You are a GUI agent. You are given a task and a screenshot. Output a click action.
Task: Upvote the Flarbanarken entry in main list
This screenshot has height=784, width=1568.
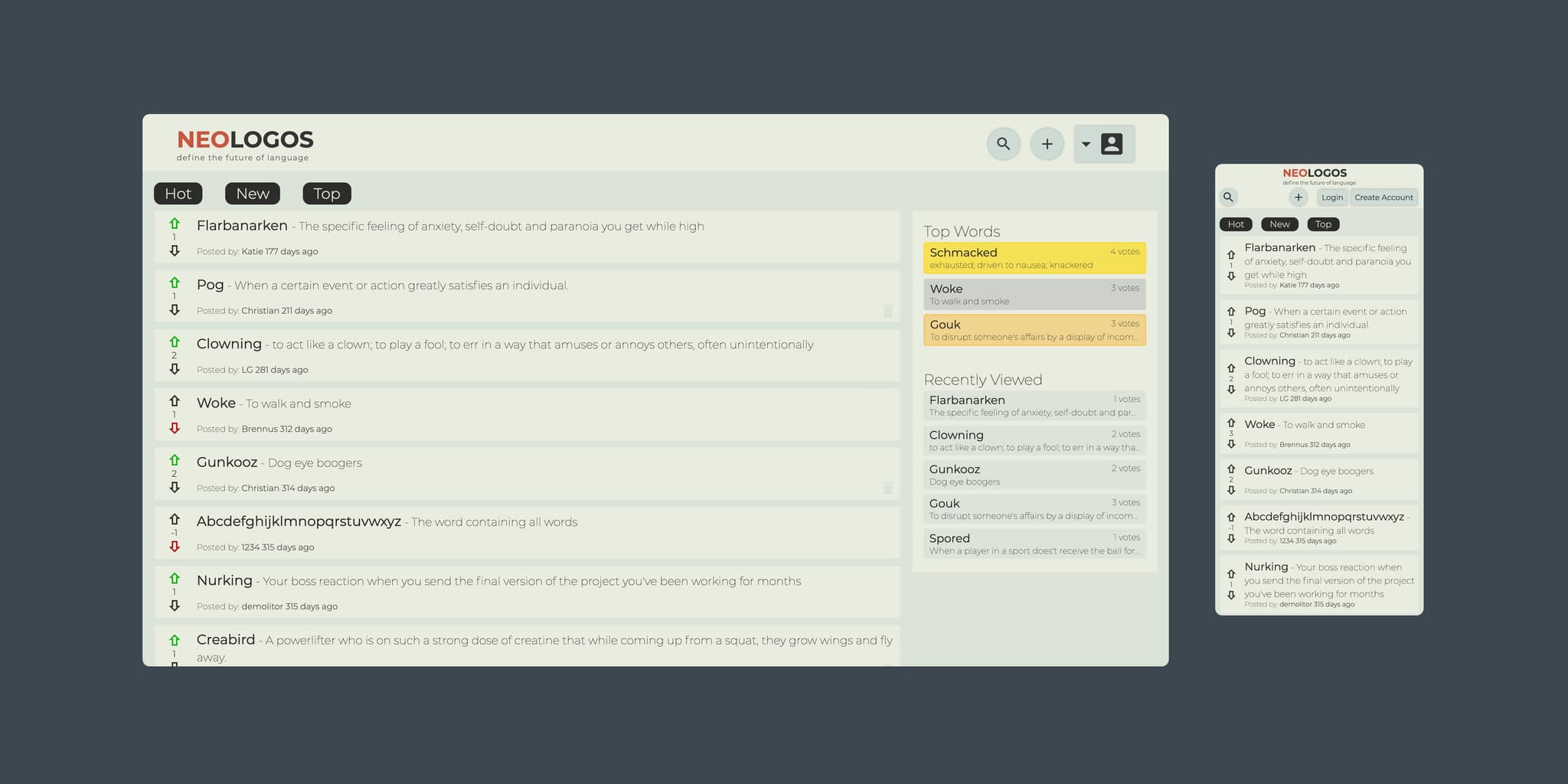pyautogui.click(x=175, y=224)
